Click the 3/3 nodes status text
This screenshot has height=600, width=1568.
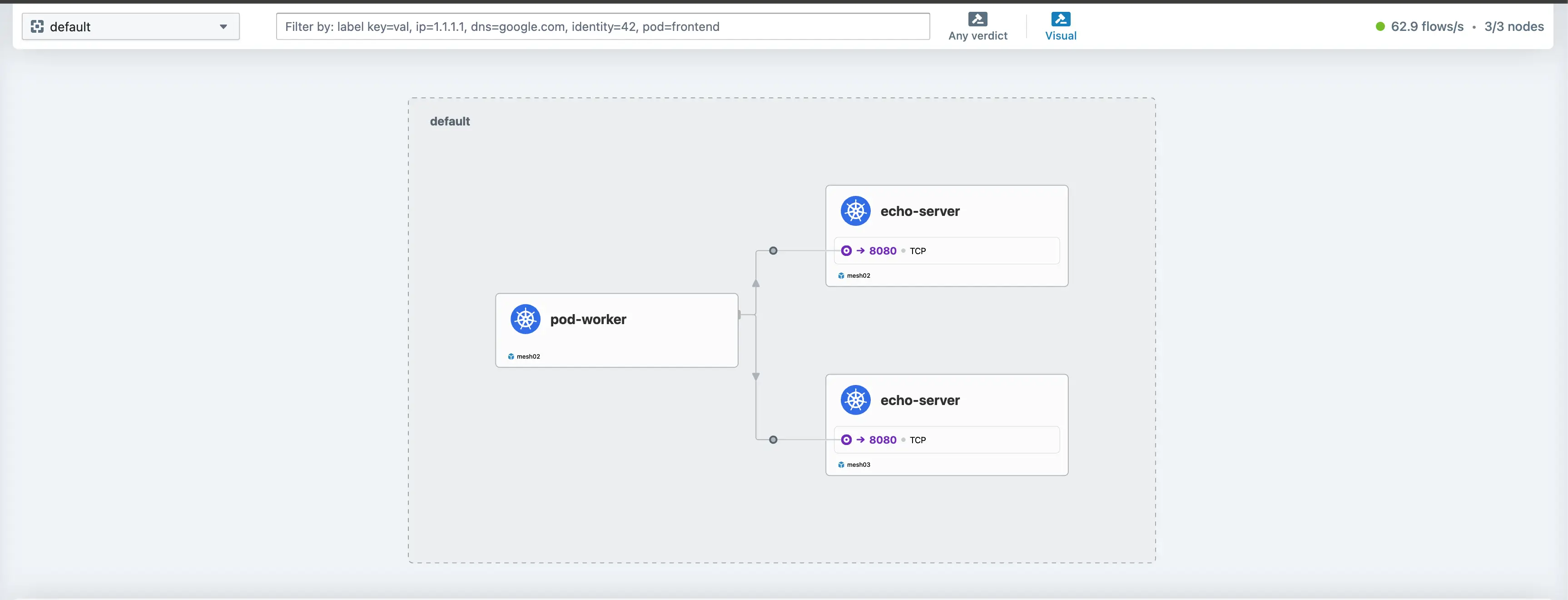click(x=1514, y=27)
